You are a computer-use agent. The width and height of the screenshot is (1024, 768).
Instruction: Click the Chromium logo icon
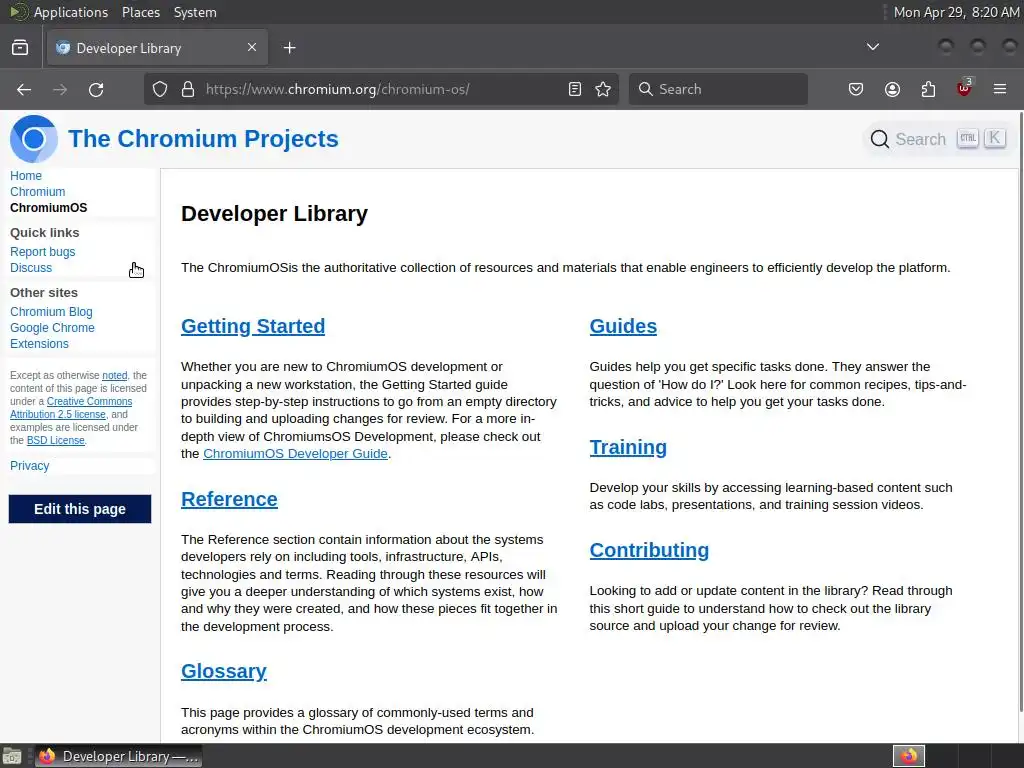(x=33, y=138)
